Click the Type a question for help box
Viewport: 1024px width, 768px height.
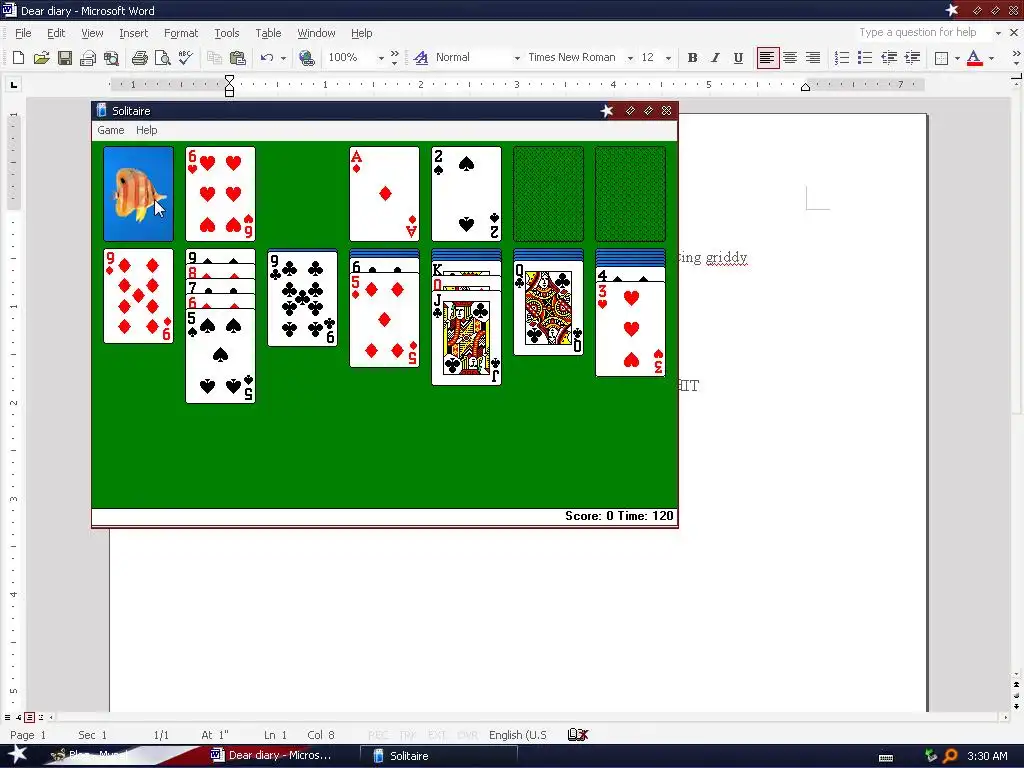click(x=921, y=33)
